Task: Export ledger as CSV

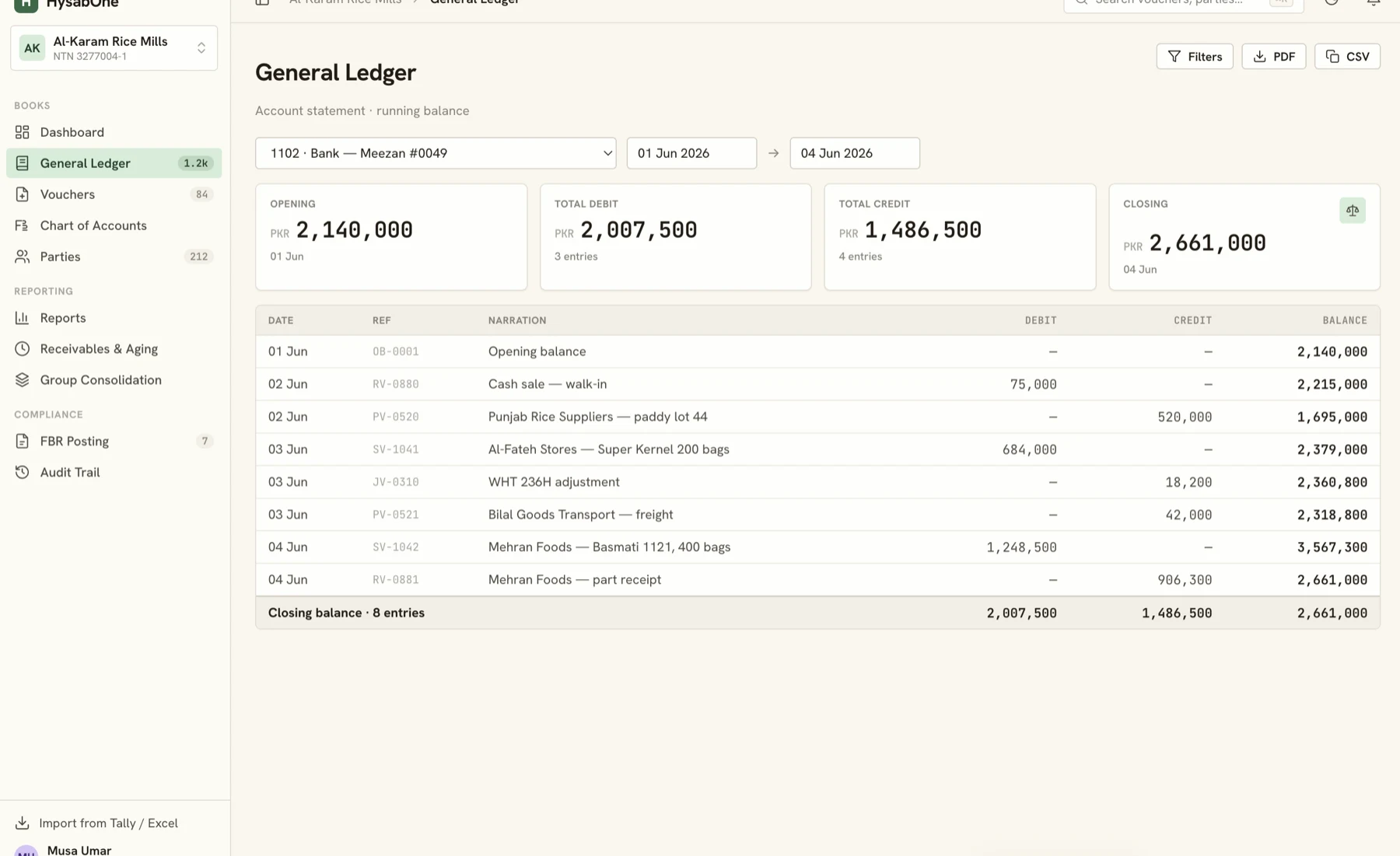Action: pyautogui.click(x=1347, y=57)
